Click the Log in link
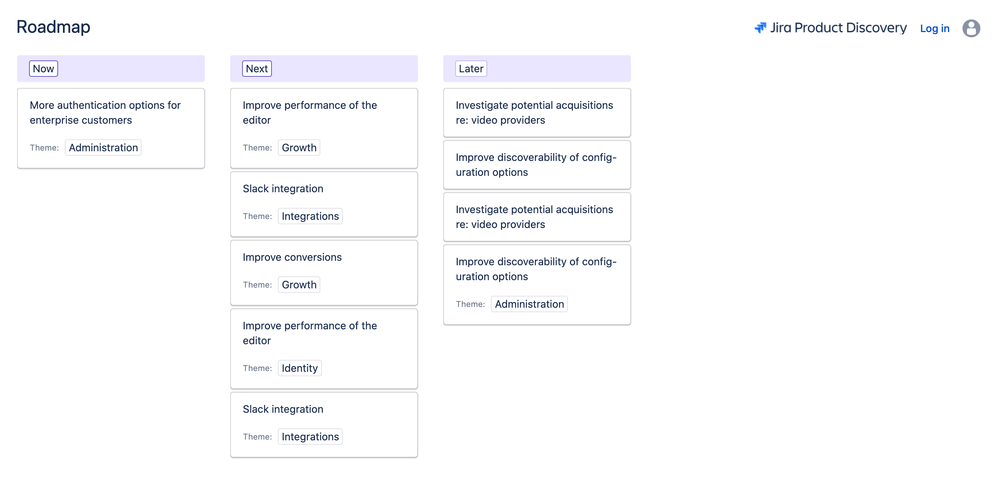This screenshot has width=999, height=494. click(x=935, y=29)
